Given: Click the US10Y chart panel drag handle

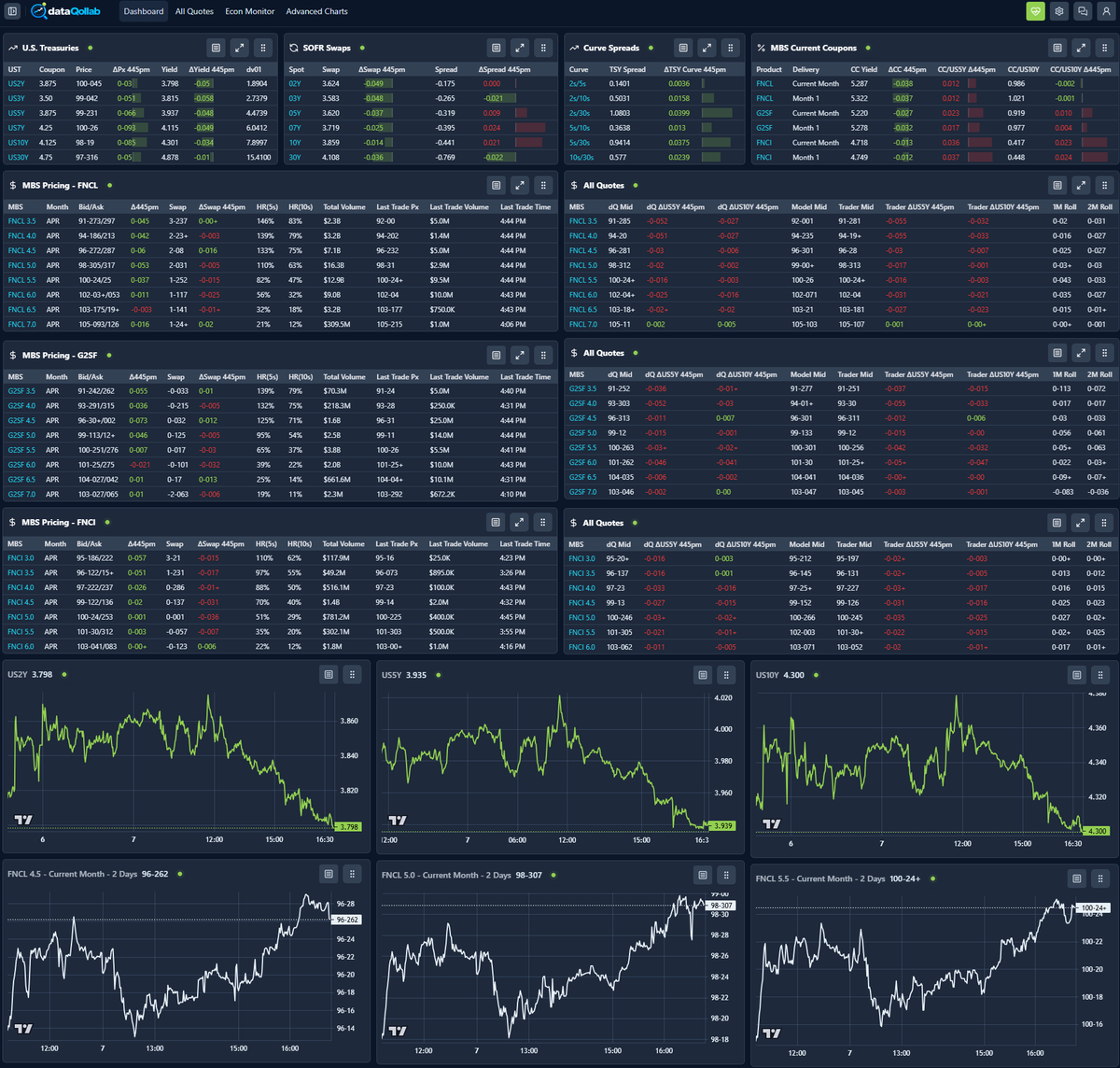Looking at the screenshot, I should (1100, 675).
